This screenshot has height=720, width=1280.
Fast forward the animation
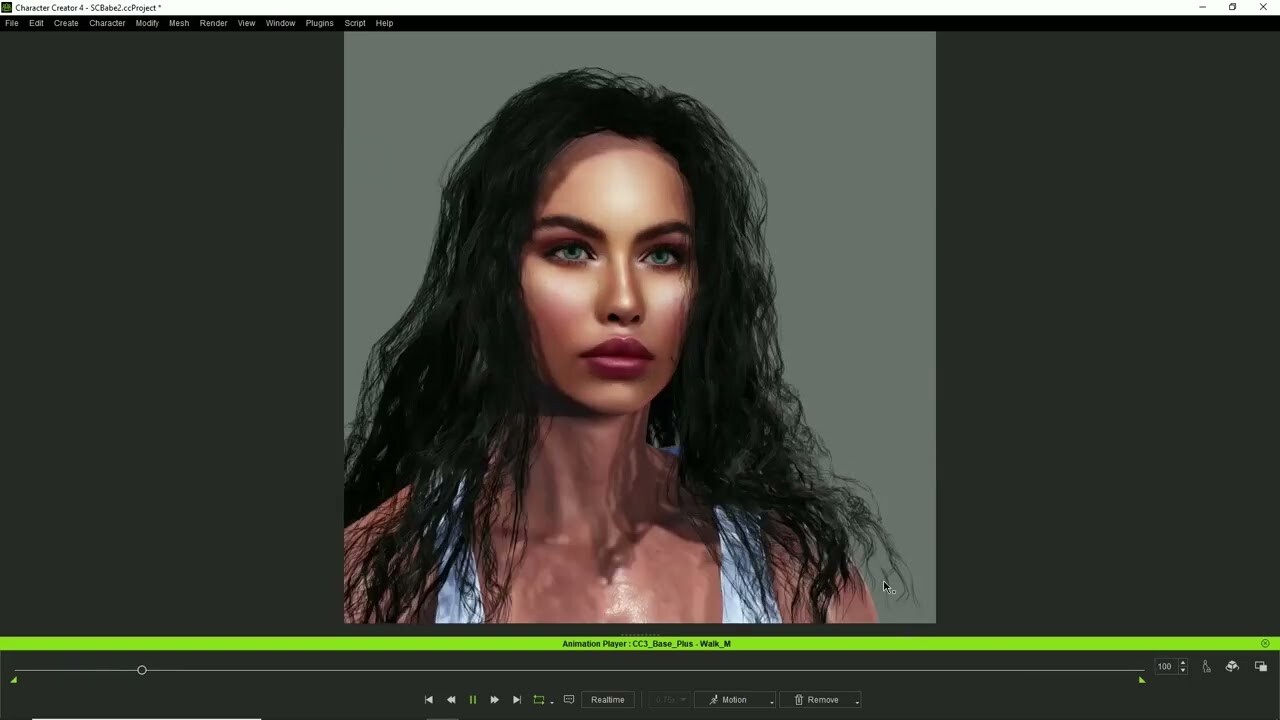(494, 699)
